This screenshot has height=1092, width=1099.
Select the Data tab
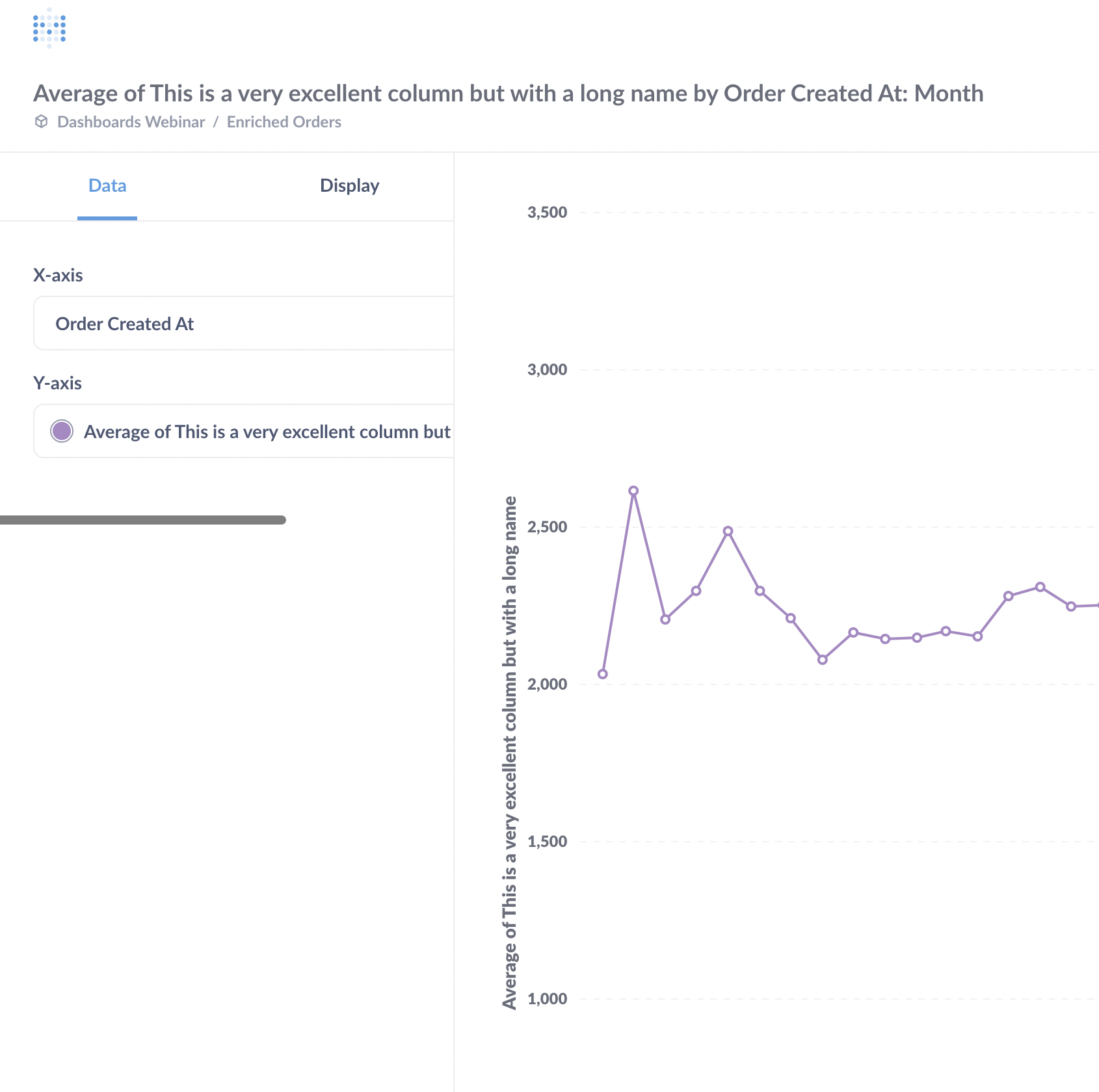point(107,186)
